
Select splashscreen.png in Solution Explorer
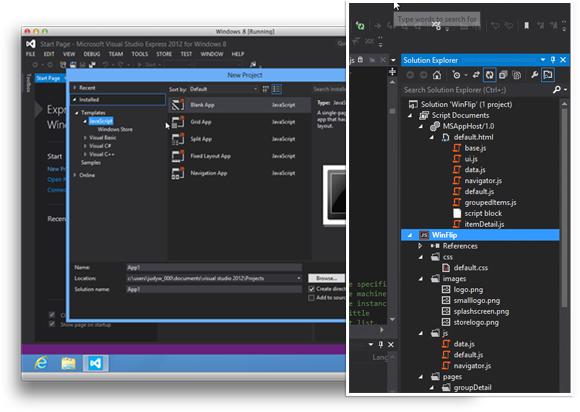pos(481,311)
